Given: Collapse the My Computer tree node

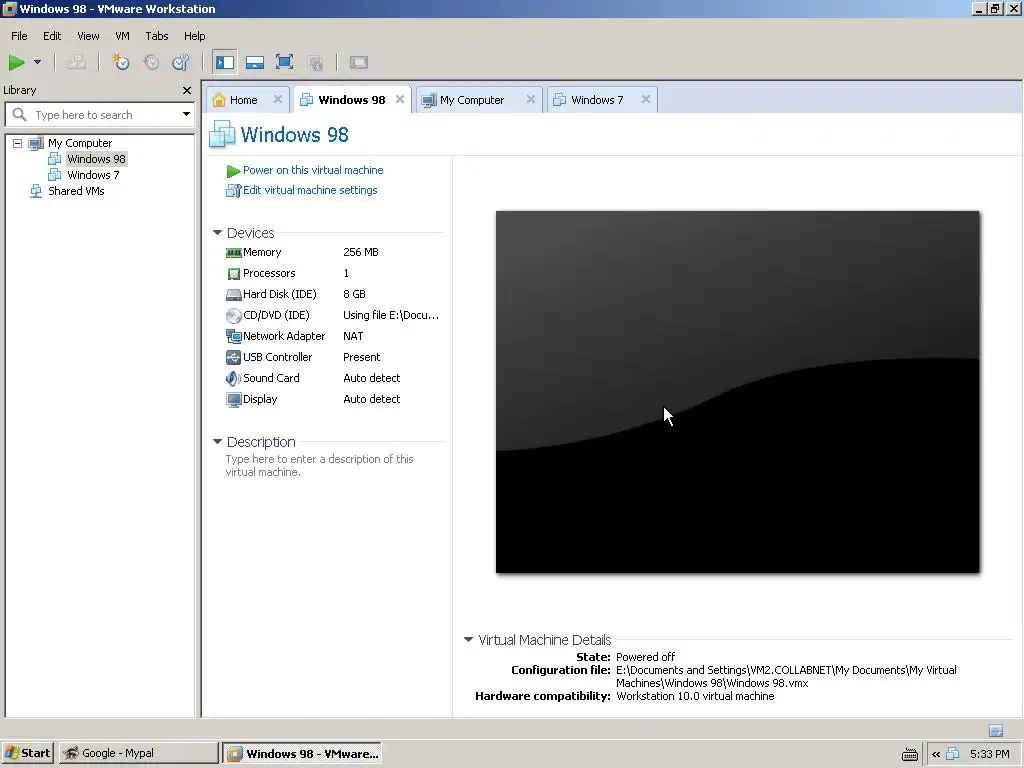Looking at the screenshot, I should 18,143.
